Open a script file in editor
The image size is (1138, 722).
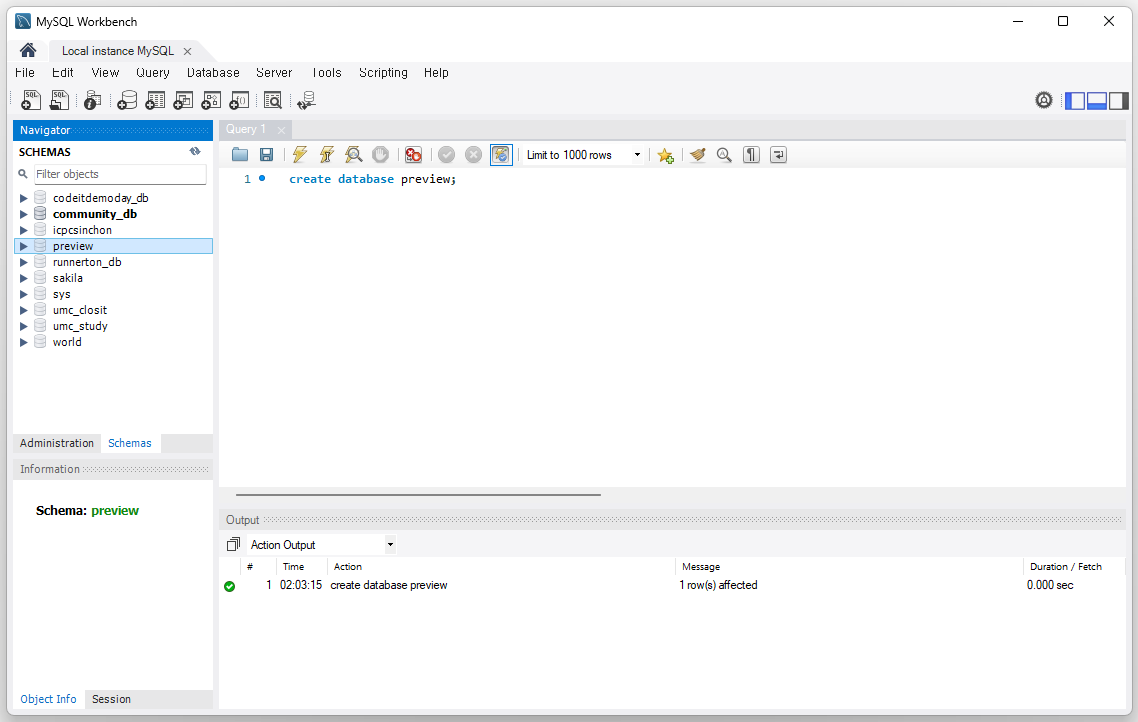coord(240,155)
